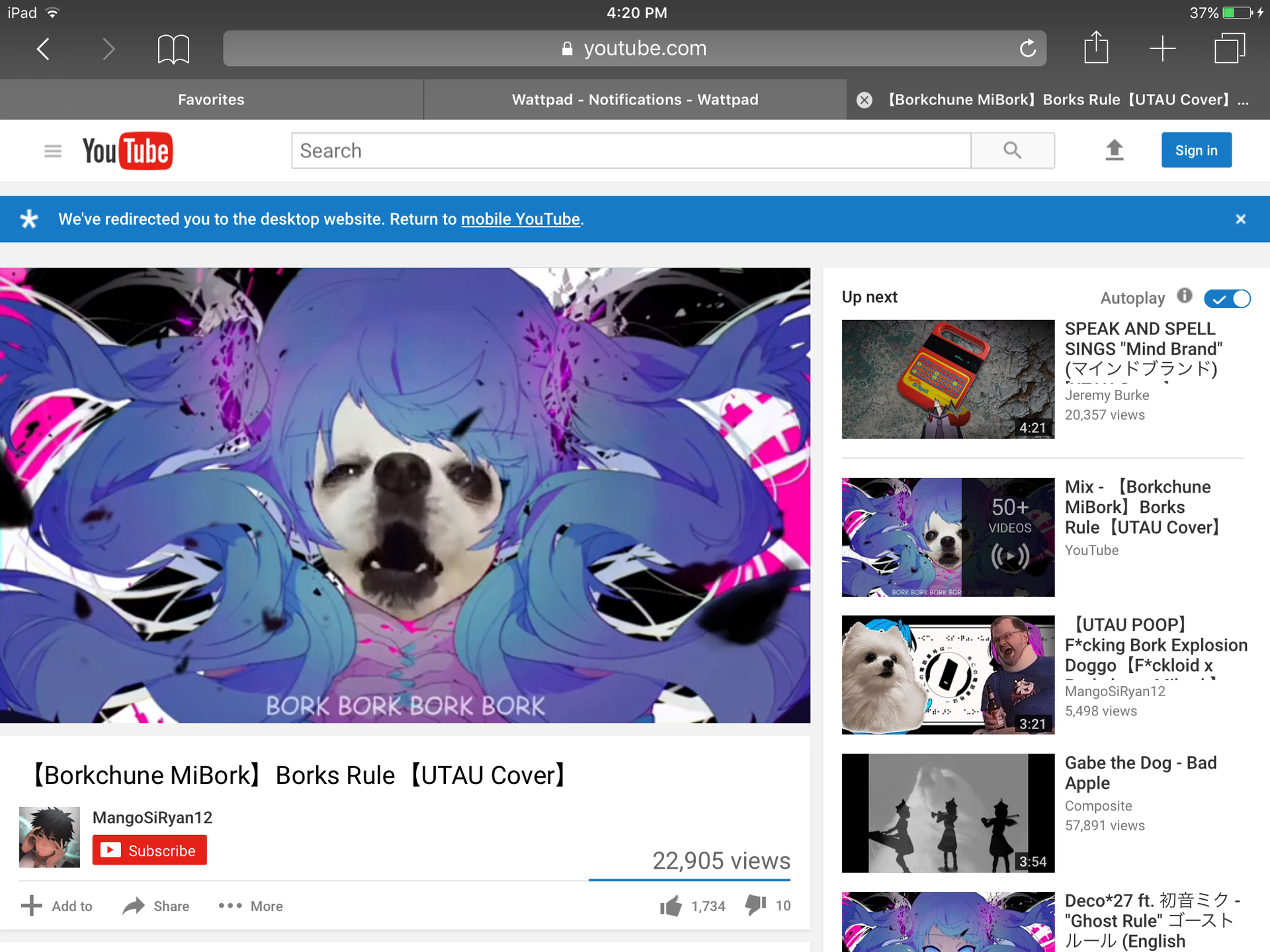
Task: Tap the Wi-Fi status icon
Action: [53, 13]
